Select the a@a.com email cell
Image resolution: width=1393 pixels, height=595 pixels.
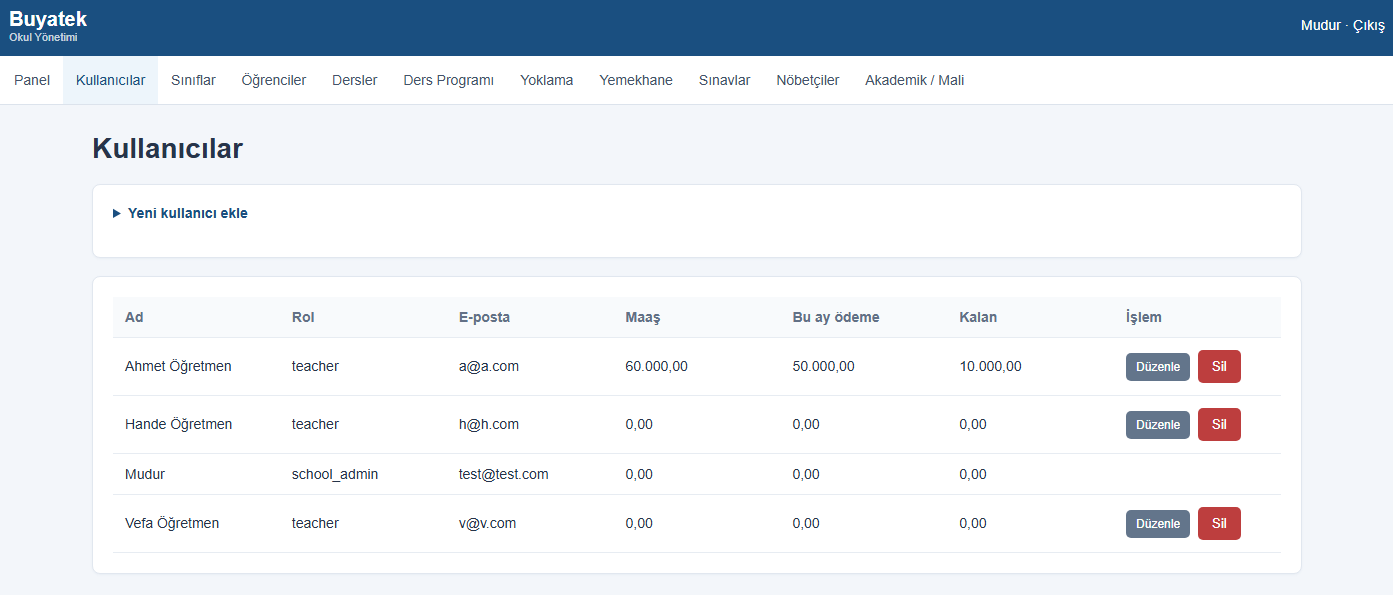(x=489, y=366)
